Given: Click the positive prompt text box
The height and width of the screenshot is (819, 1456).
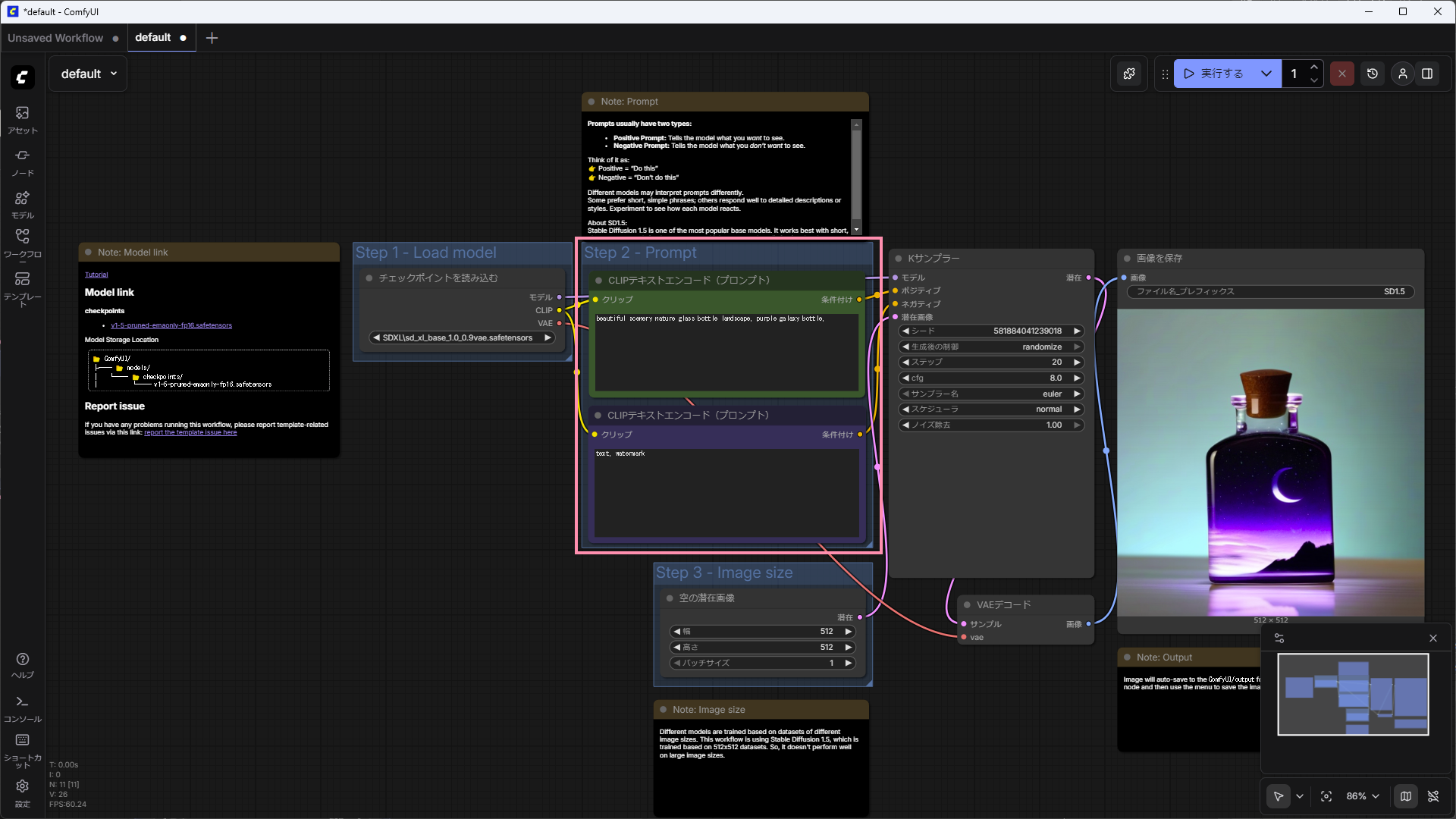Looking at the screenshot, I should [x=726, y=353].
